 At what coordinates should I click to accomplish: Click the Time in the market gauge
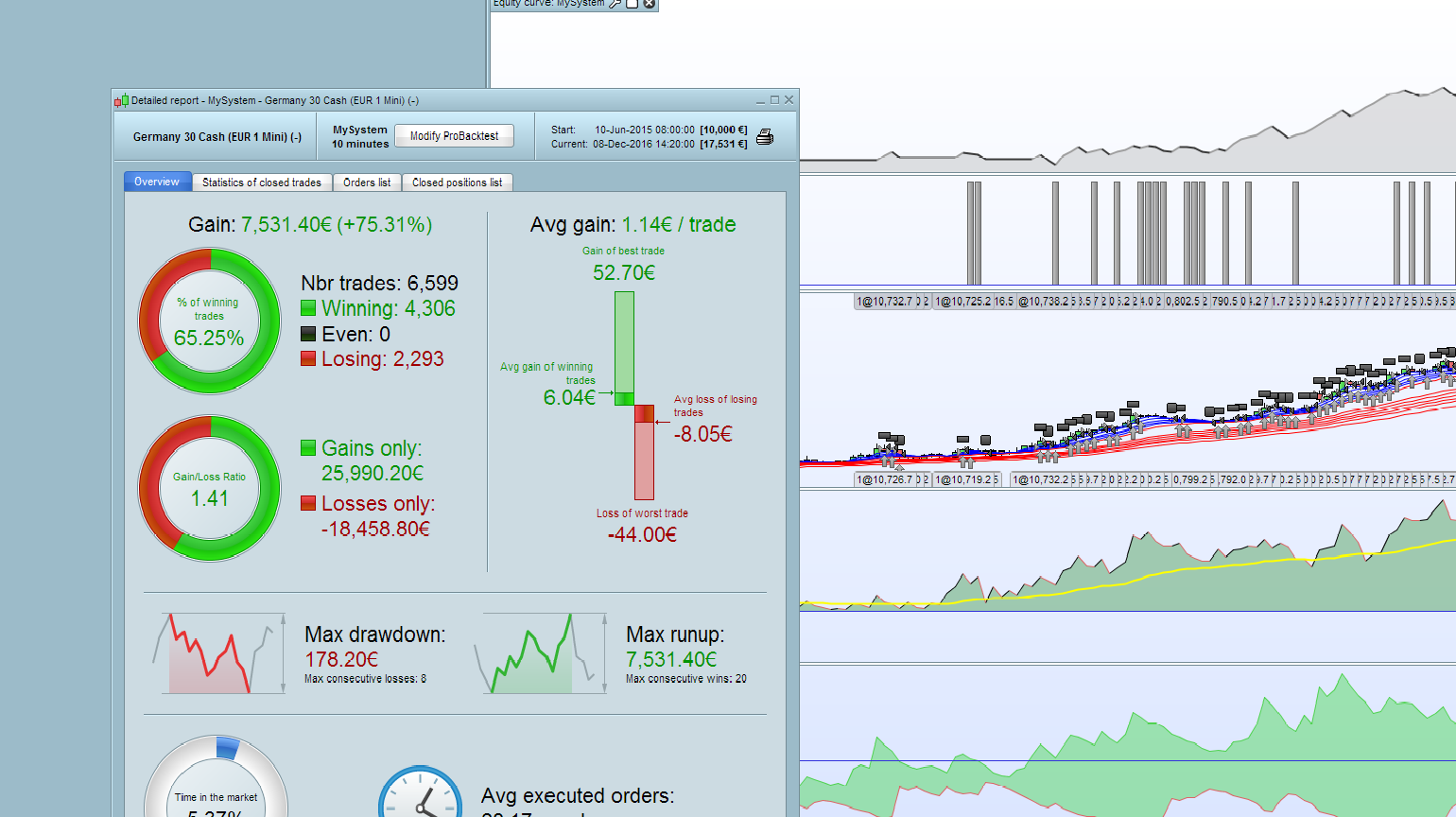click(x=216, y=776)
